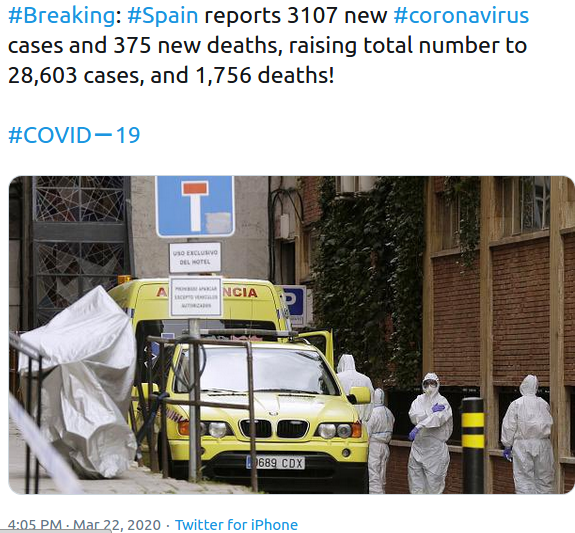Click the worker wearing purple gloves
Image resolution: width=575 pixels, height=533 pixels.
pos(429,433)
